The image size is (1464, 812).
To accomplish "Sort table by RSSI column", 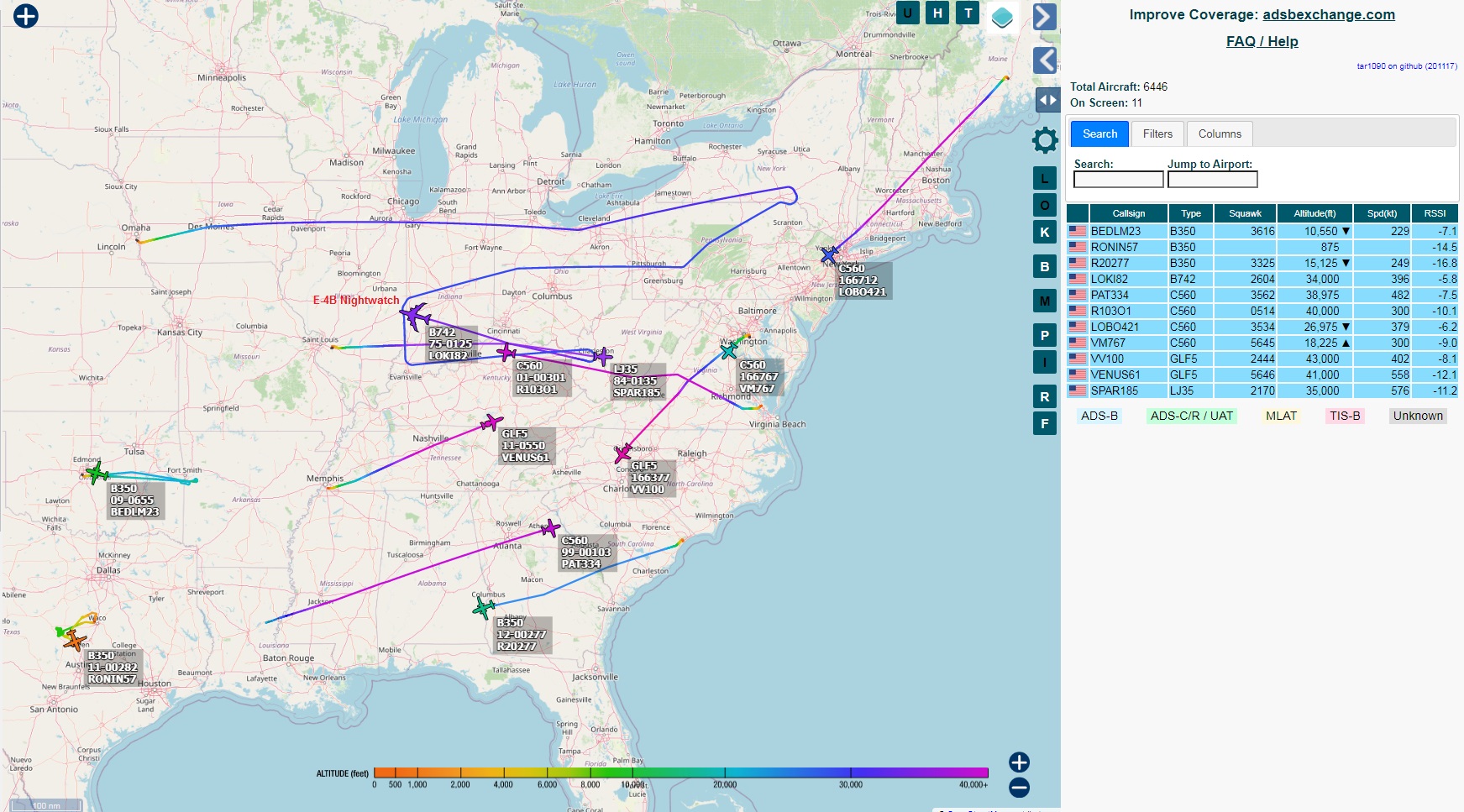I will coord(1435,213).
